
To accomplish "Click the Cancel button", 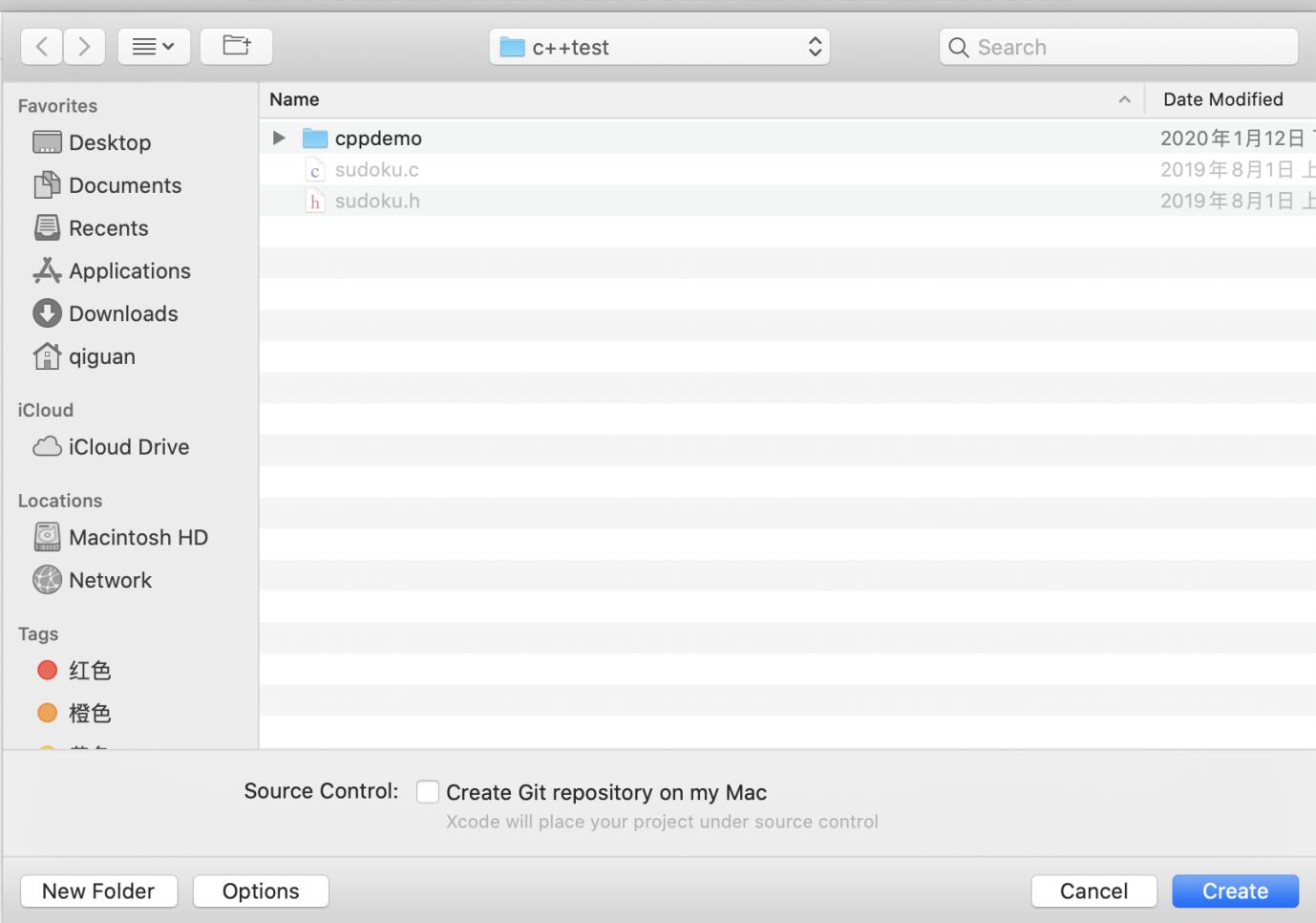I will [x=1093, y=891].
